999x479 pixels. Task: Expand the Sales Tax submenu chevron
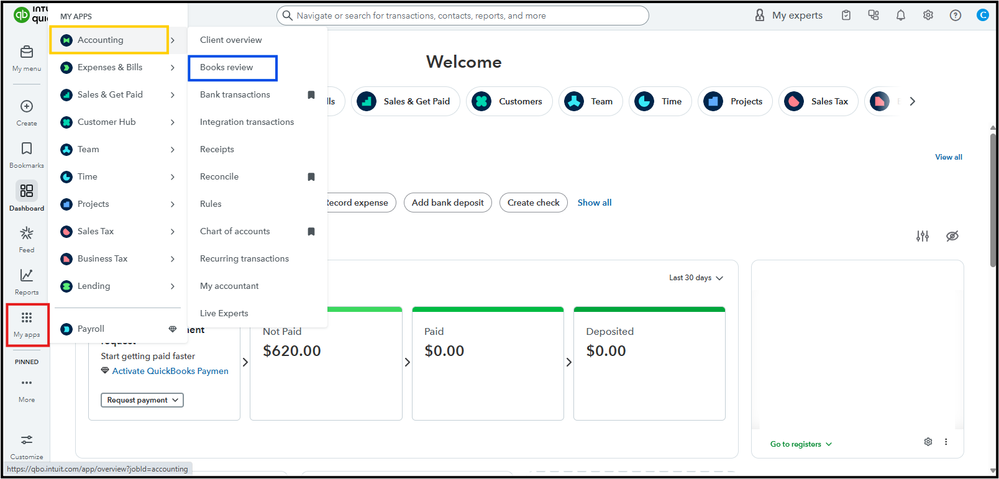173,232
